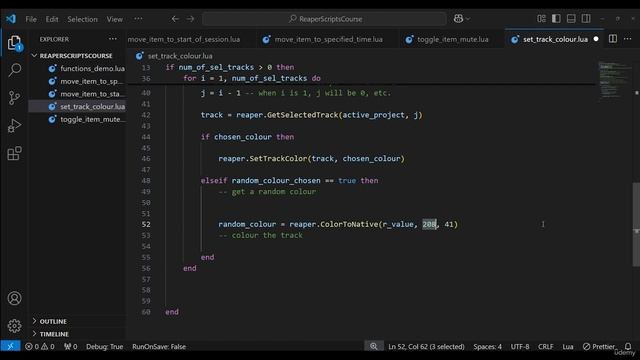The image size is (640, 360).
Task: Open the Manage gear icon
Action: [14, 326]
